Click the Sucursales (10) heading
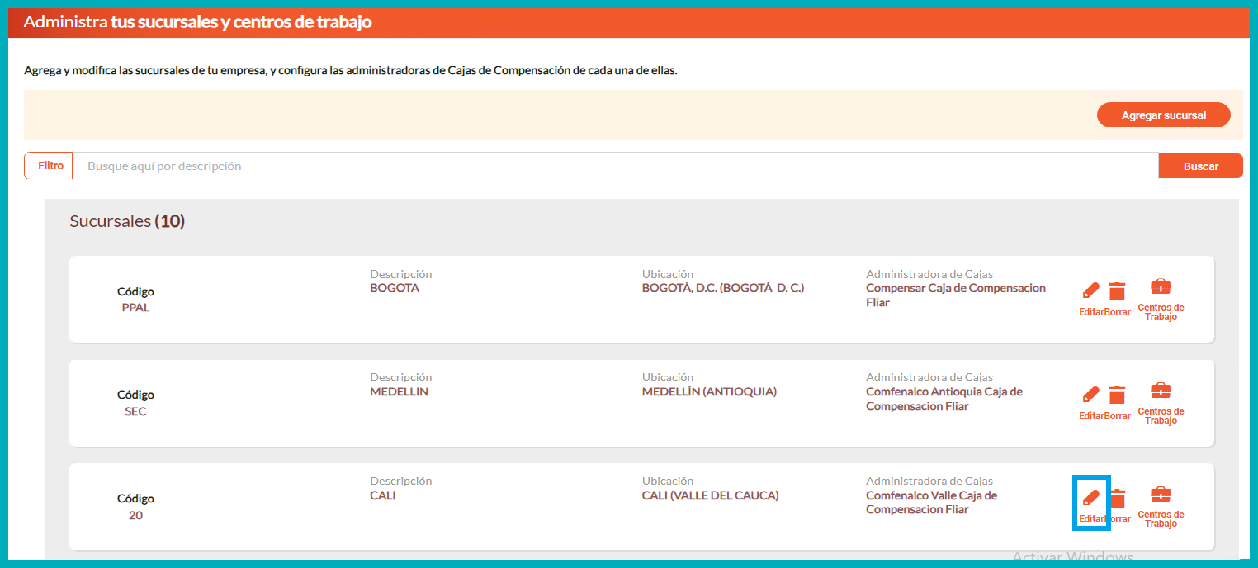 click(127, 221)
